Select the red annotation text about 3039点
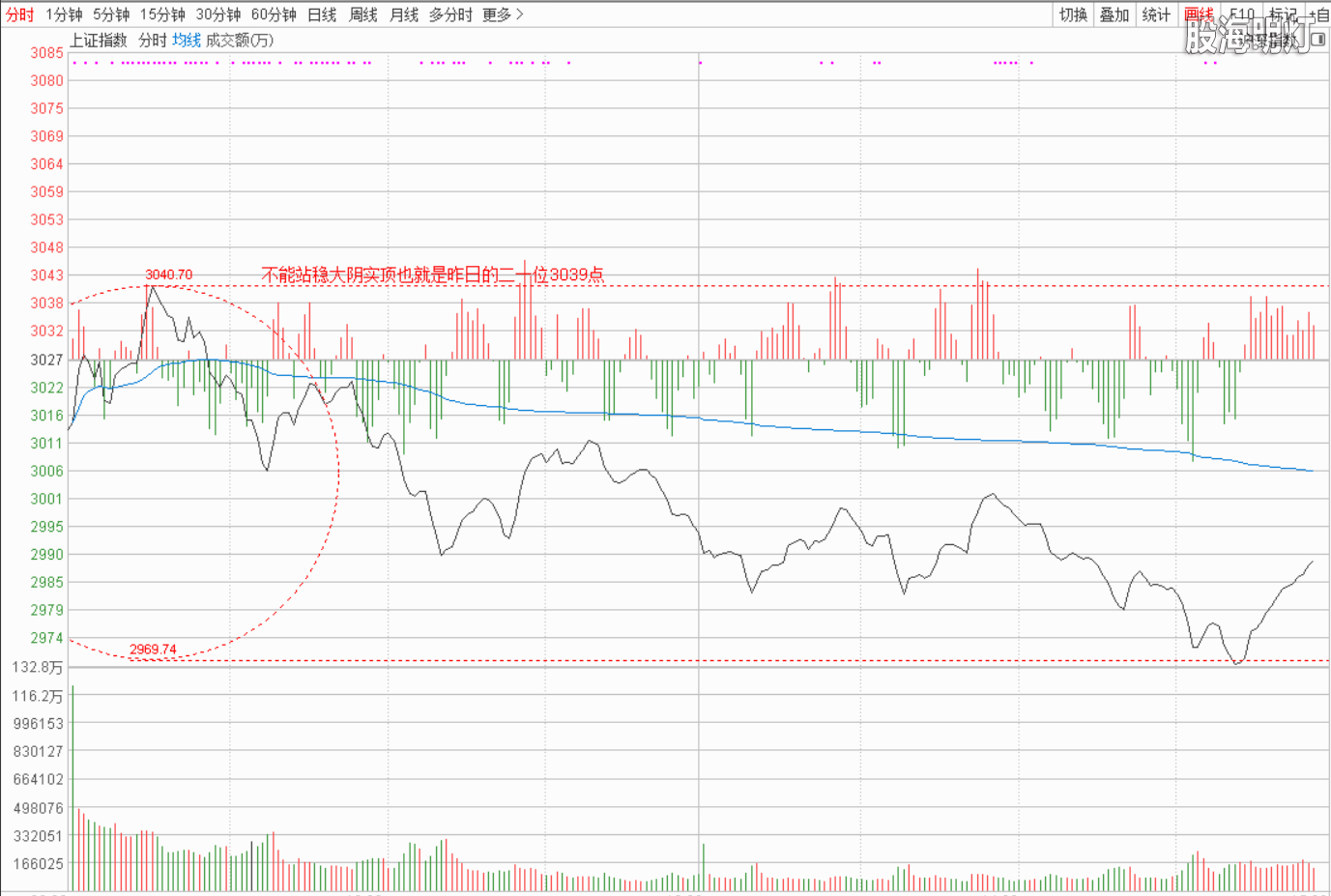This screenshot has width=1331, height=896. tap(433, 275)
